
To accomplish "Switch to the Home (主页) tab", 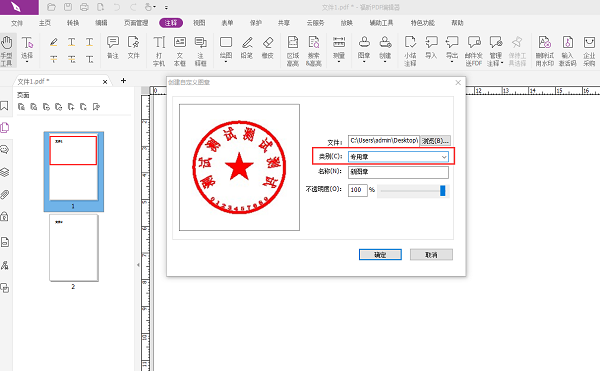I will tap(45, 23).
